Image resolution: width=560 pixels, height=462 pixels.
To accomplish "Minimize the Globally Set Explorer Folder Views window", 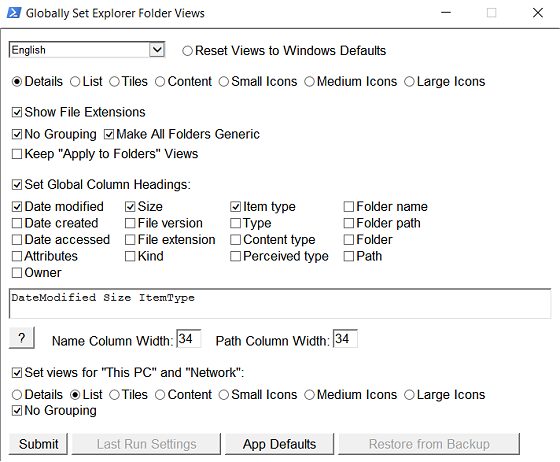I will pos(446,13).
